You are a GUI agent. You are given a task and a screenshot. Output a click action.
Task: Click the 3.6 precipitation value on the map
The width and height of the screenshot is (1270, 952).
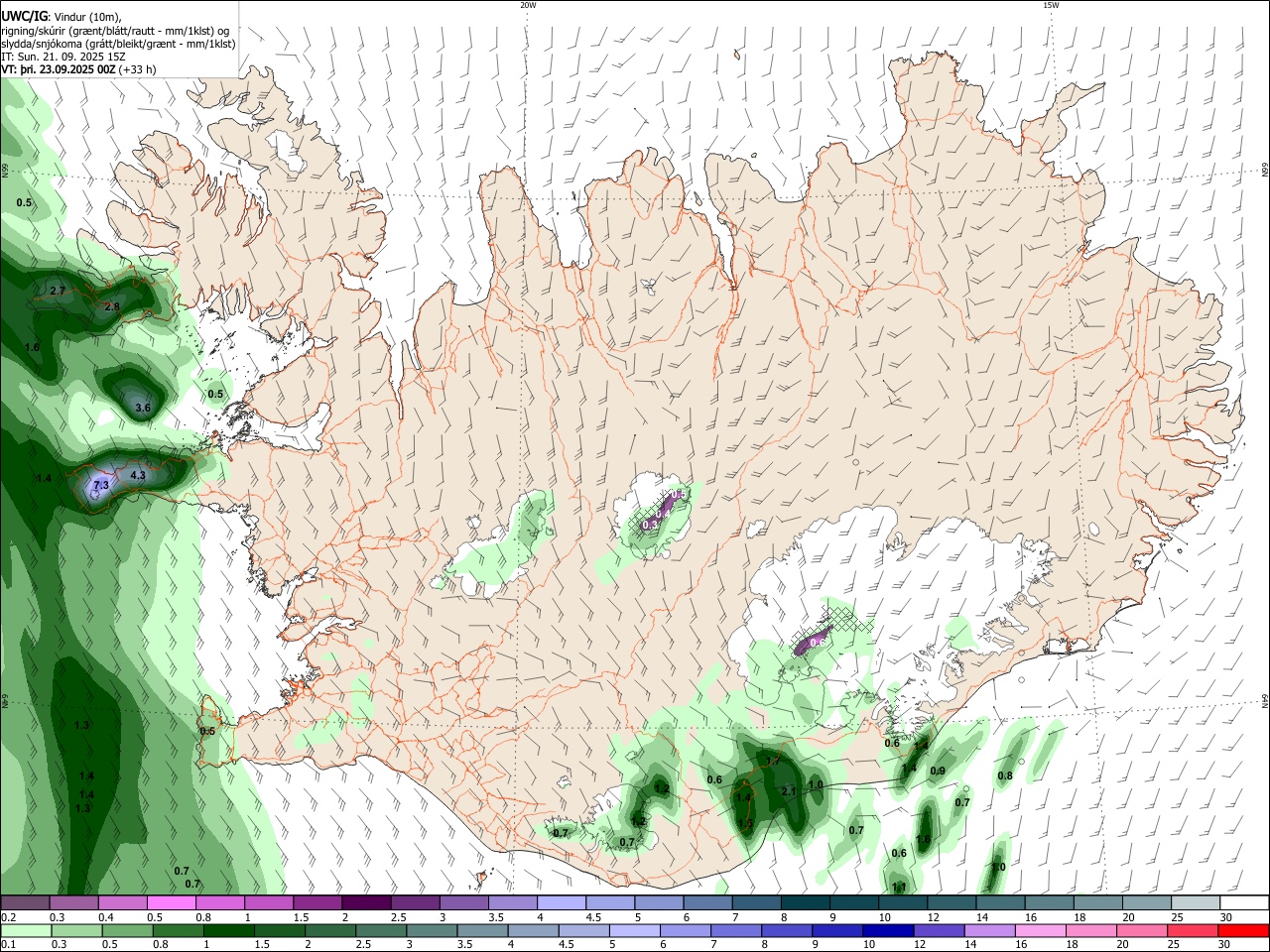point(142,408)
